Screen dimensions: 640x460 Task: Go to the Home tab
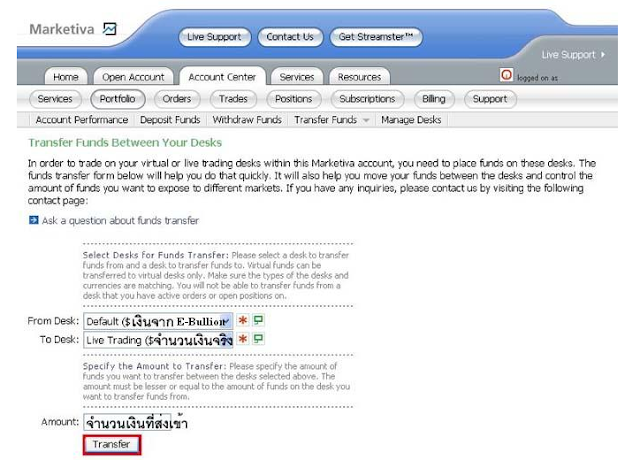(x=66, y=77)
